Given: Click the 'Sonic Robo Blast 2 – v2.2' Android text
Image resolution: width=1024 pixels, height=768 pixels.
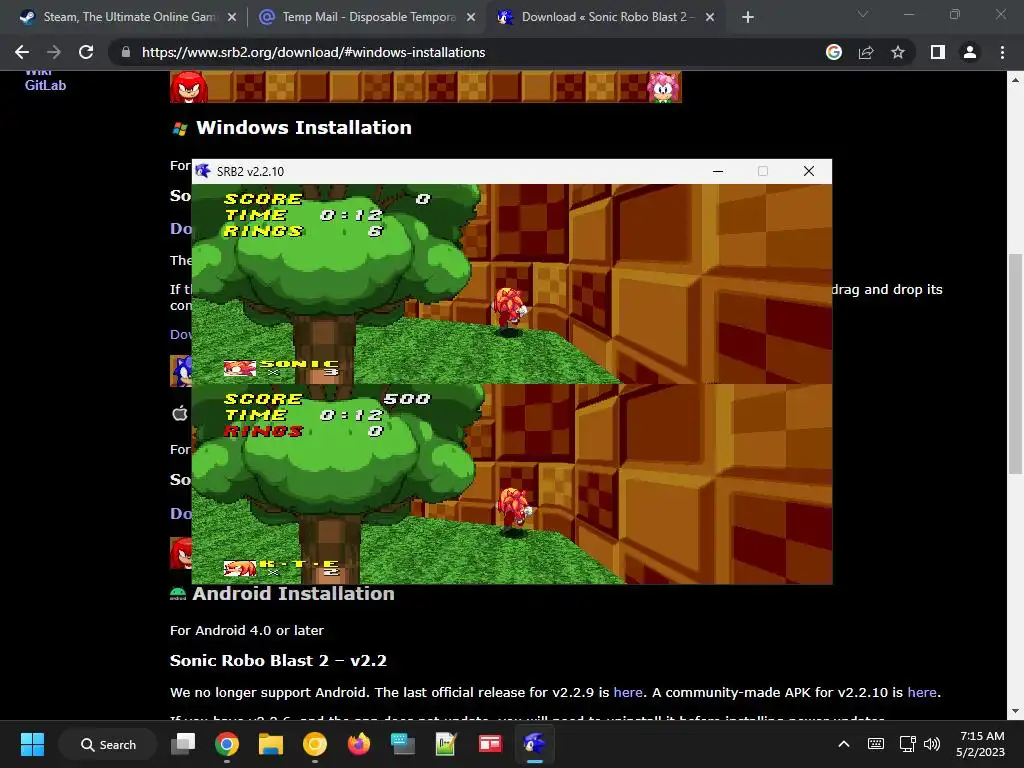Looking at the screenshot, I should 278,661.
